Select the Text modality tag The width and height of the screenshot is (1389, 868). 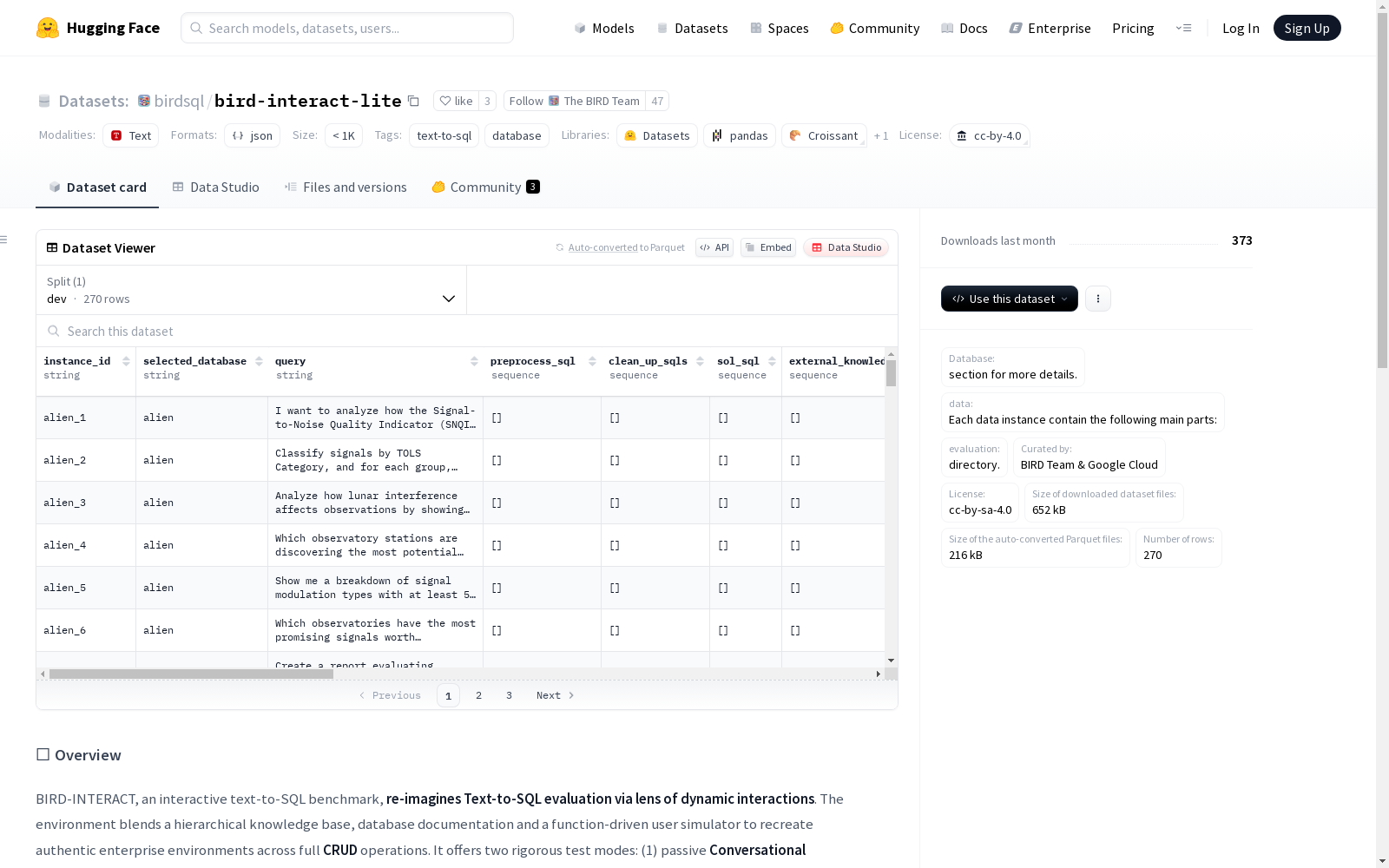(x=131, y=135)
